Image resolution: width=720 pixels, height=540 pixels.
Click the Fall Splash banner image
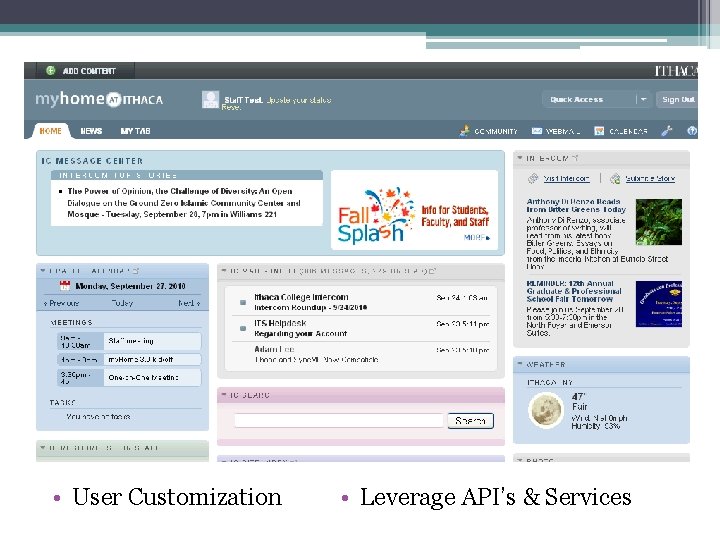click(414, 210)
